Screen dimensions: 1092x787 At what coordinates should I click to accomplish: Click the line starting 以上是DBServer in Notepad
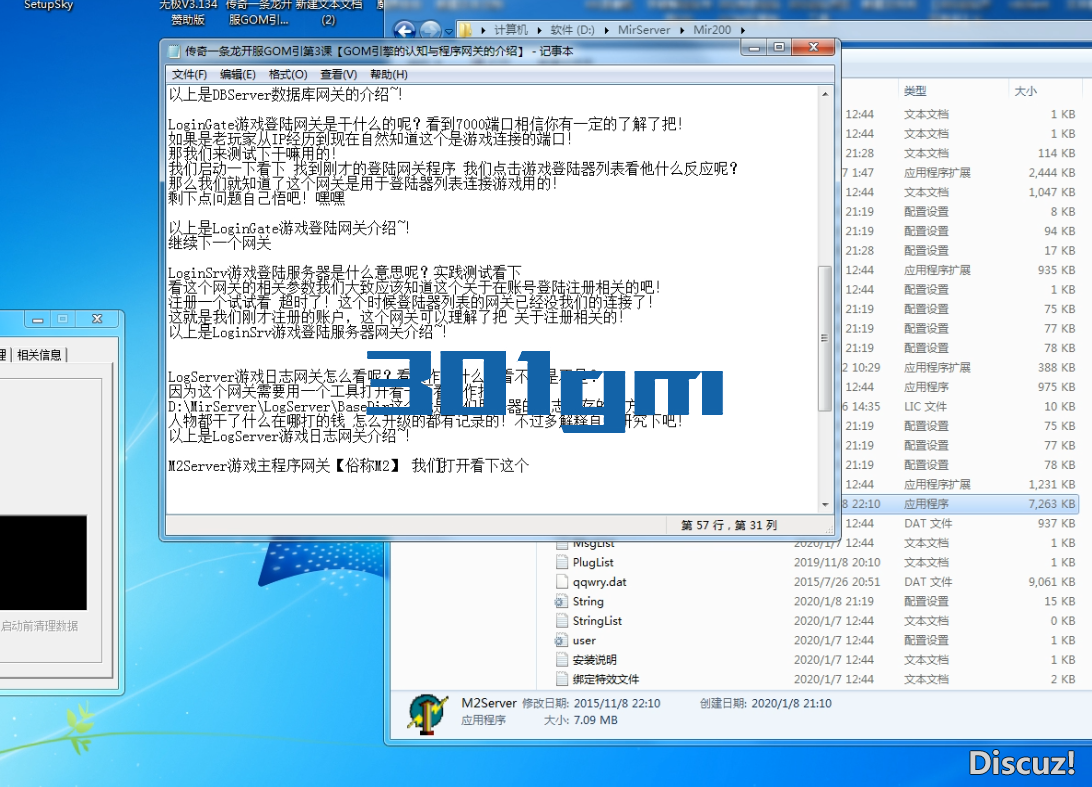(x=286, y=95)
